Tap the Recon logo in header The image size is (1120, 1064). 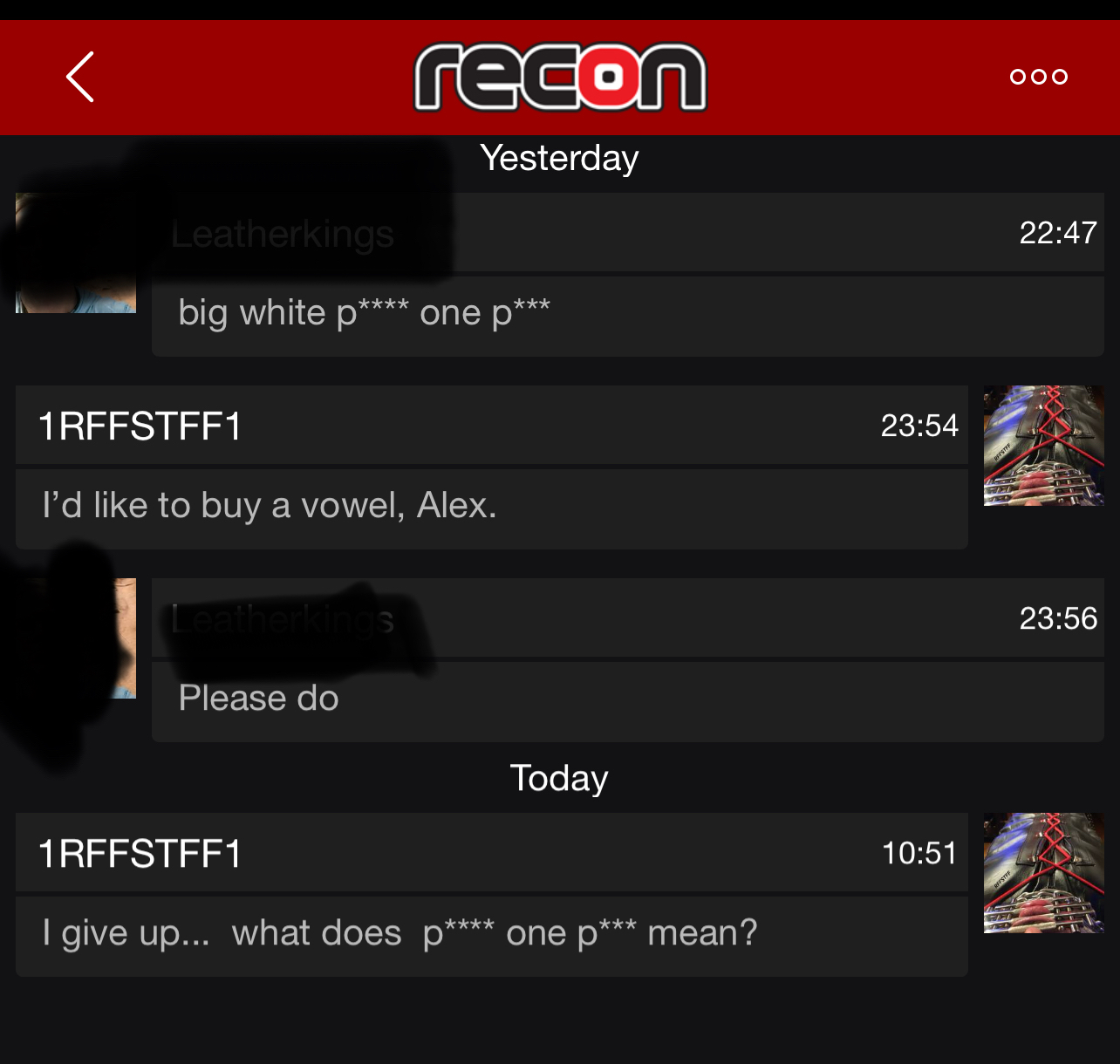point(560,77)
